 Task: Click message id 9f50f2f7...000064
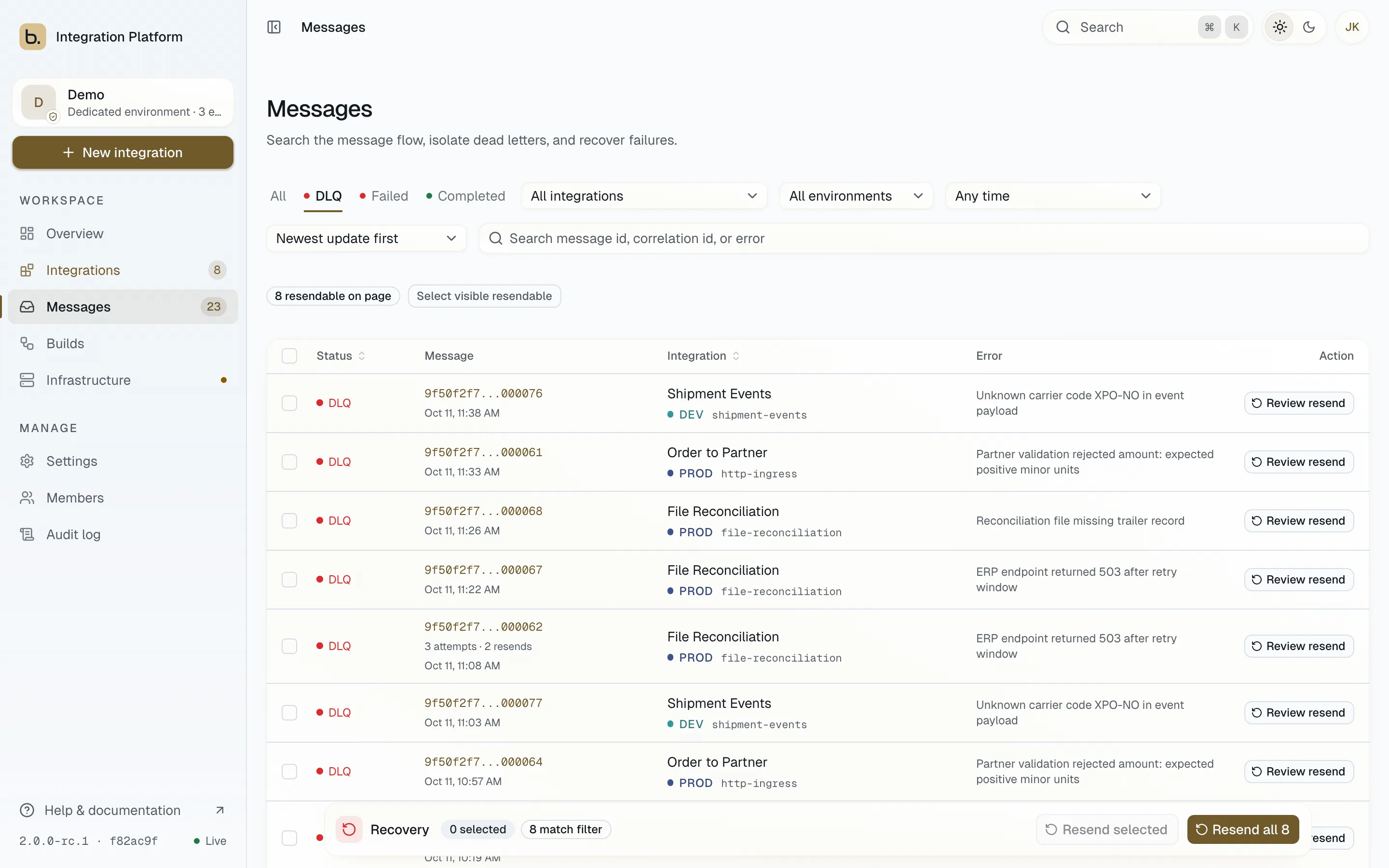483,762
